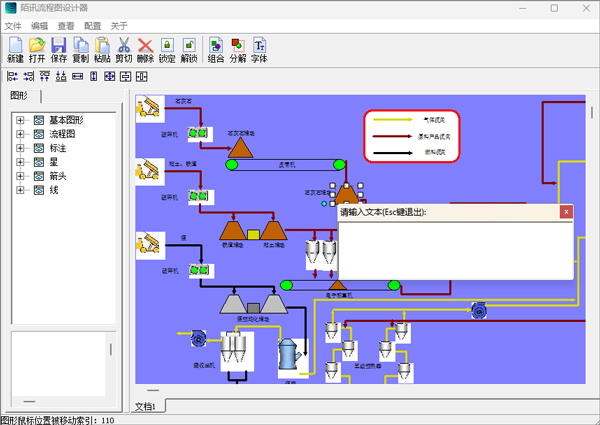Delete selection with the red X 删除 icon
Image resolution: width=600 pixels, height=425 pixels.
pos(146,46)
